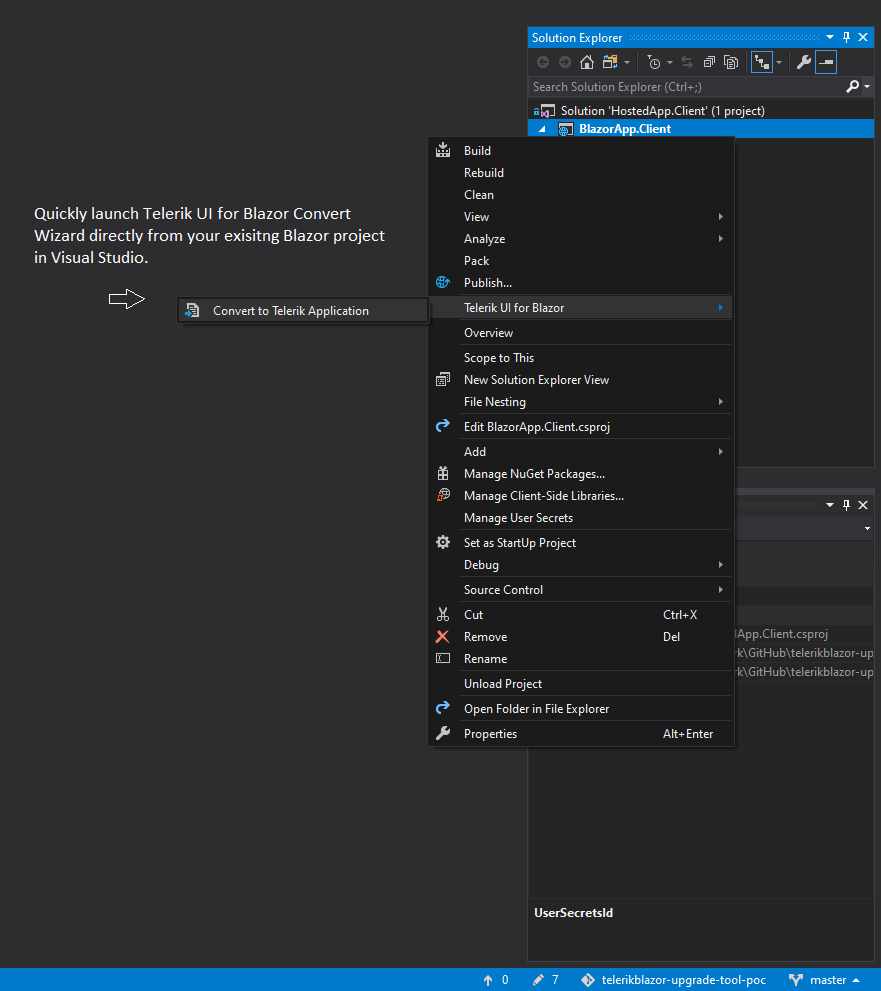The image size is (881, 991).
Task: Collapse the BlazorApp.Client project node
Action: (542, 129)
